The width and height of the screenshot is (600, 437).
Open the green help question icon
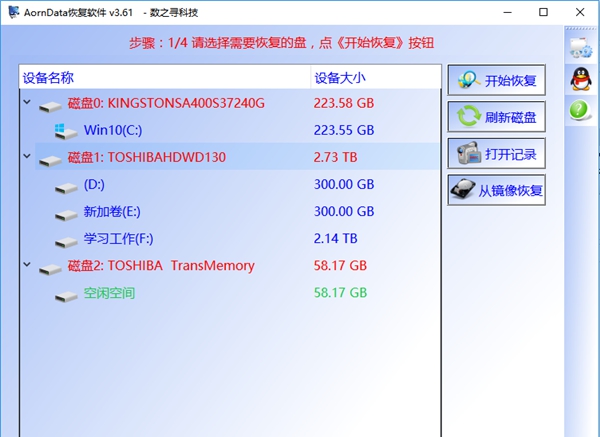(579, 110)
